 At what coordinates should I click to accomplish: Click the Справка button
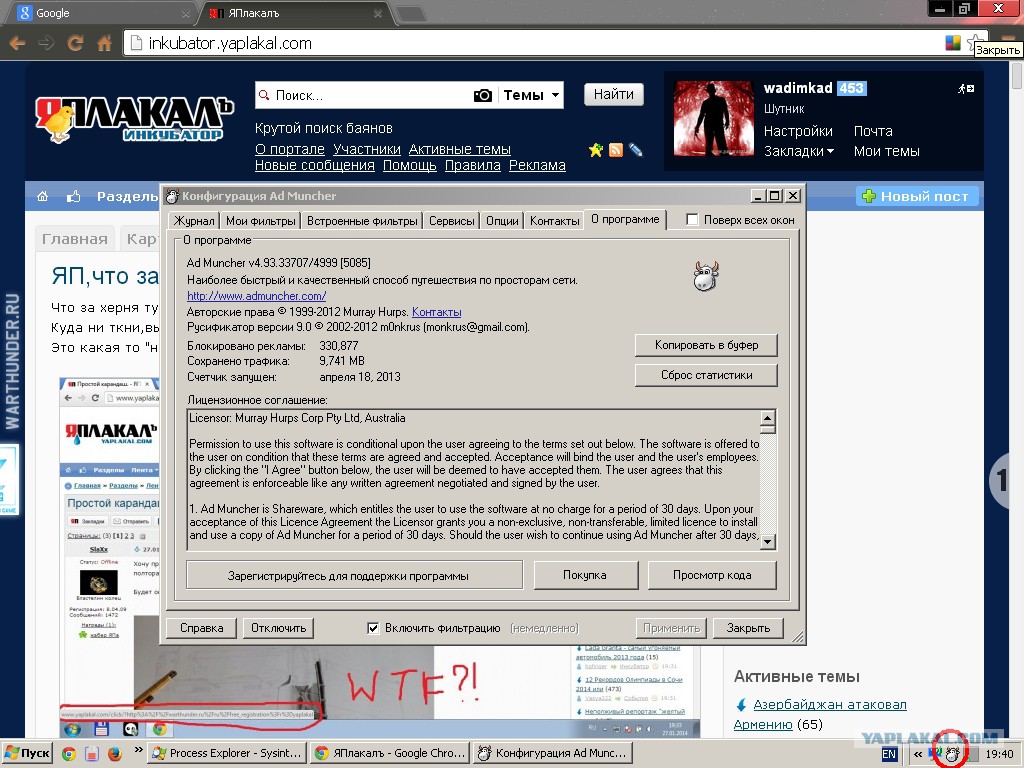202,628
